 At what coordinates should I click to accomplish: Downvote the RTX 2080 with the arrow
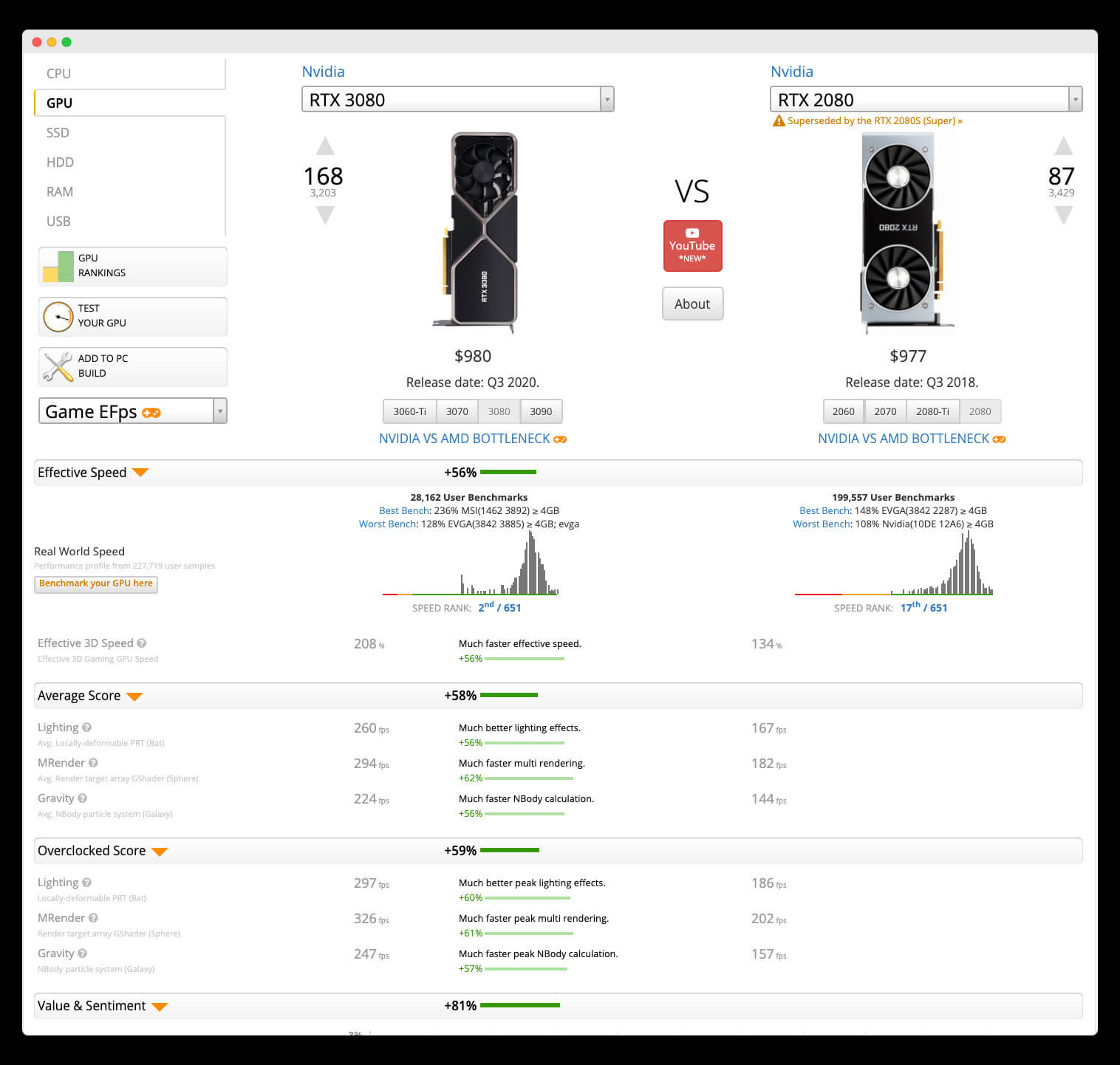click(1063, 215)
